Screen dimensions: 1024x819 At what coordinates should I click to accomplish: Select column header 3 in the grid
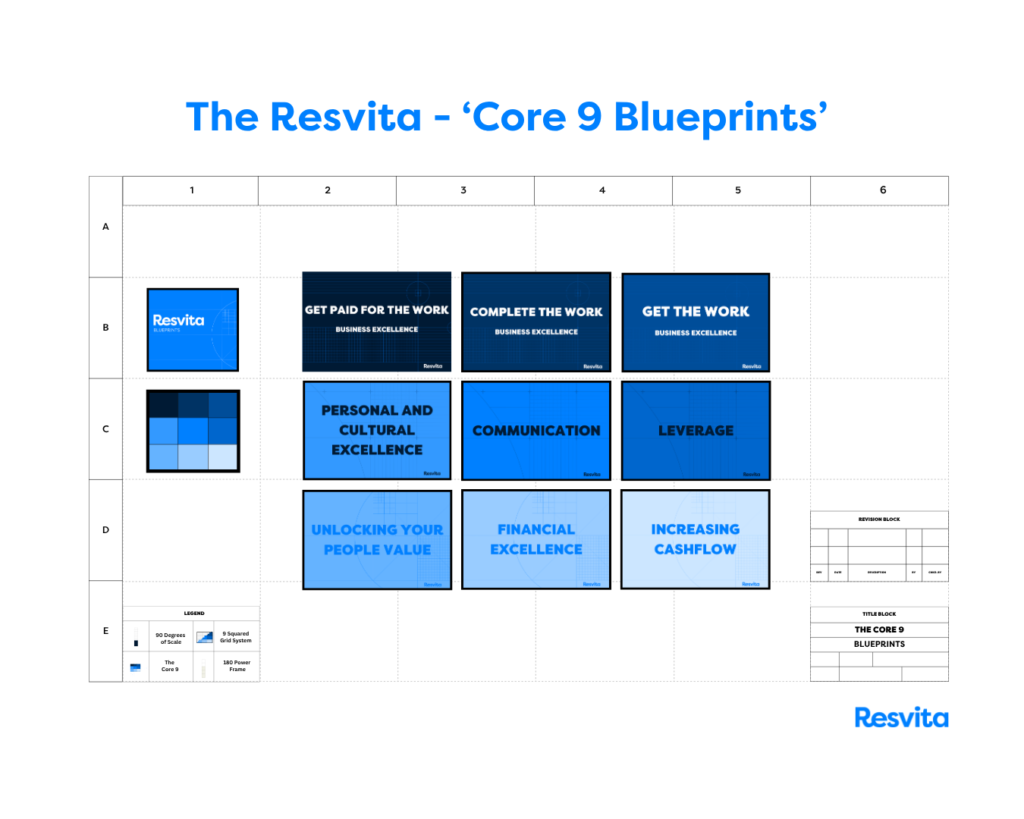pos(464,190)
